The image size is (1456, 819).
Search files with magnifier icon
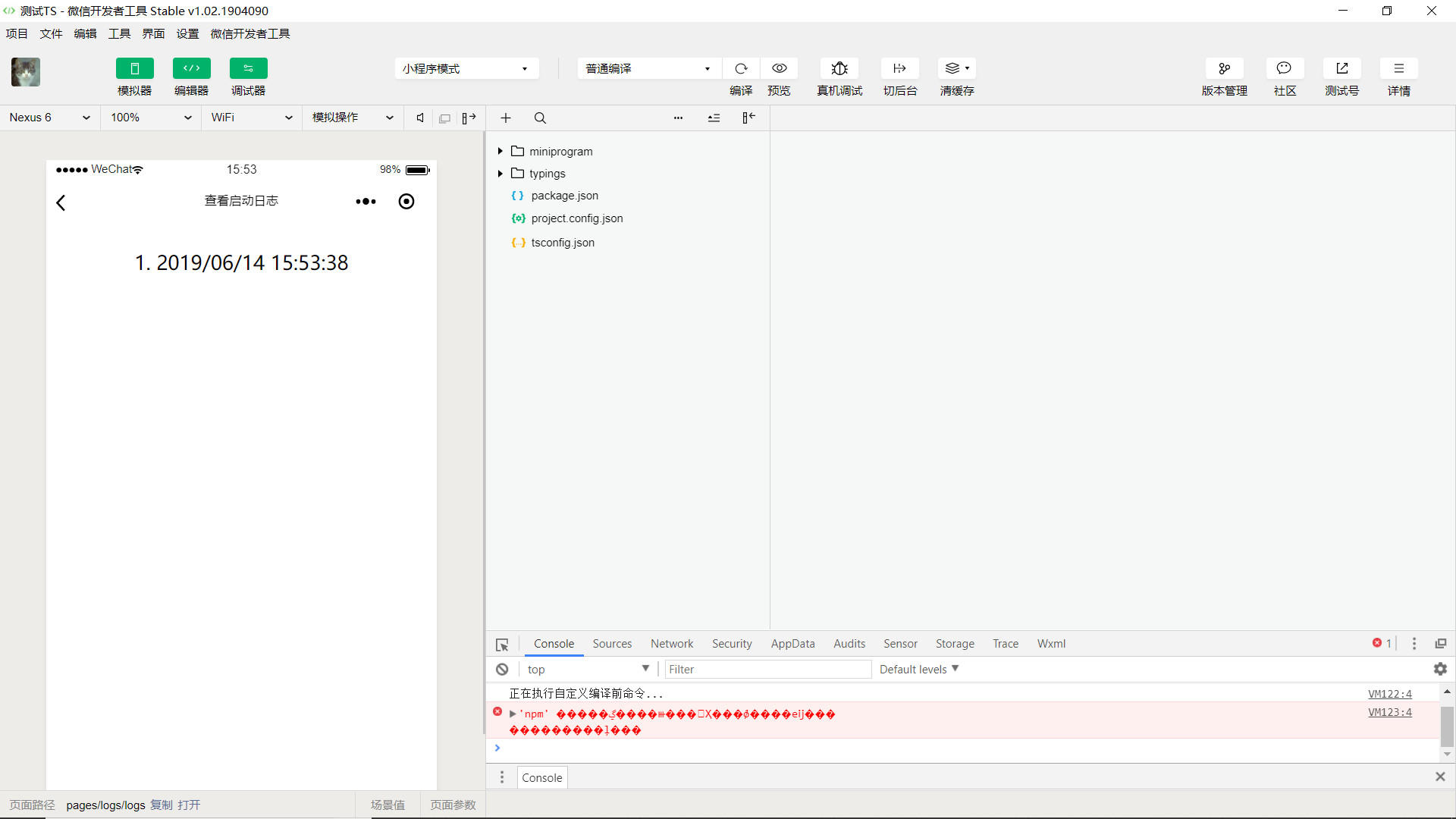click(x=540, y=118)
